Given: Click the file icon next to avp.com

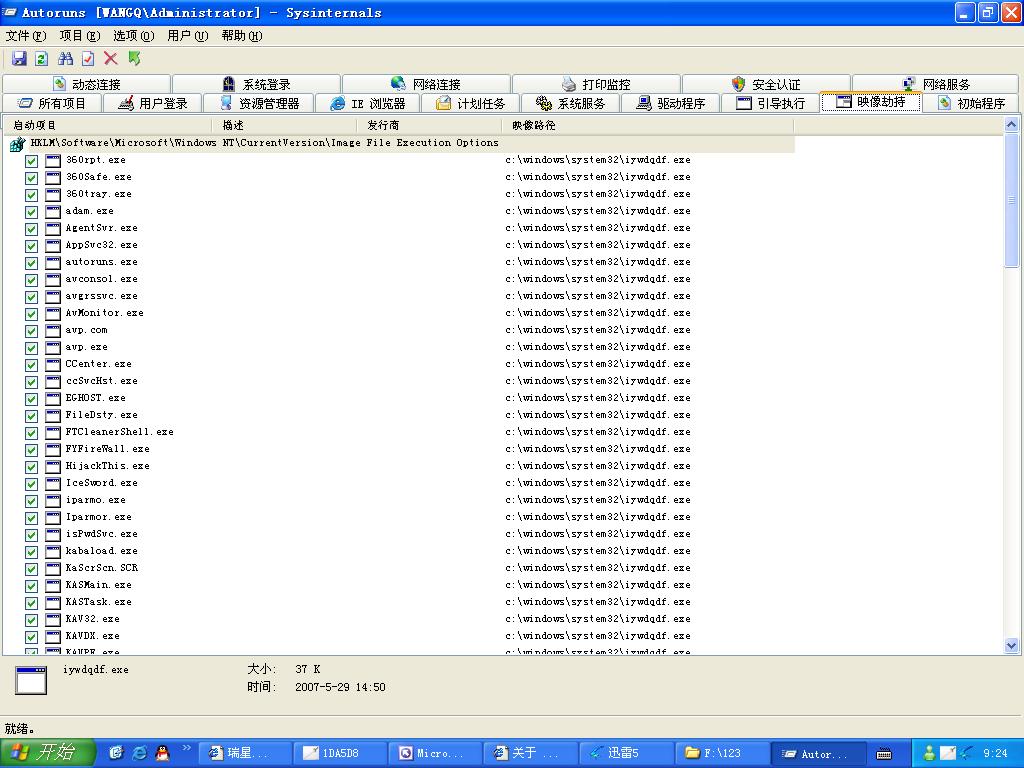Looking at the screenshot, I should [x=53, y=330].
